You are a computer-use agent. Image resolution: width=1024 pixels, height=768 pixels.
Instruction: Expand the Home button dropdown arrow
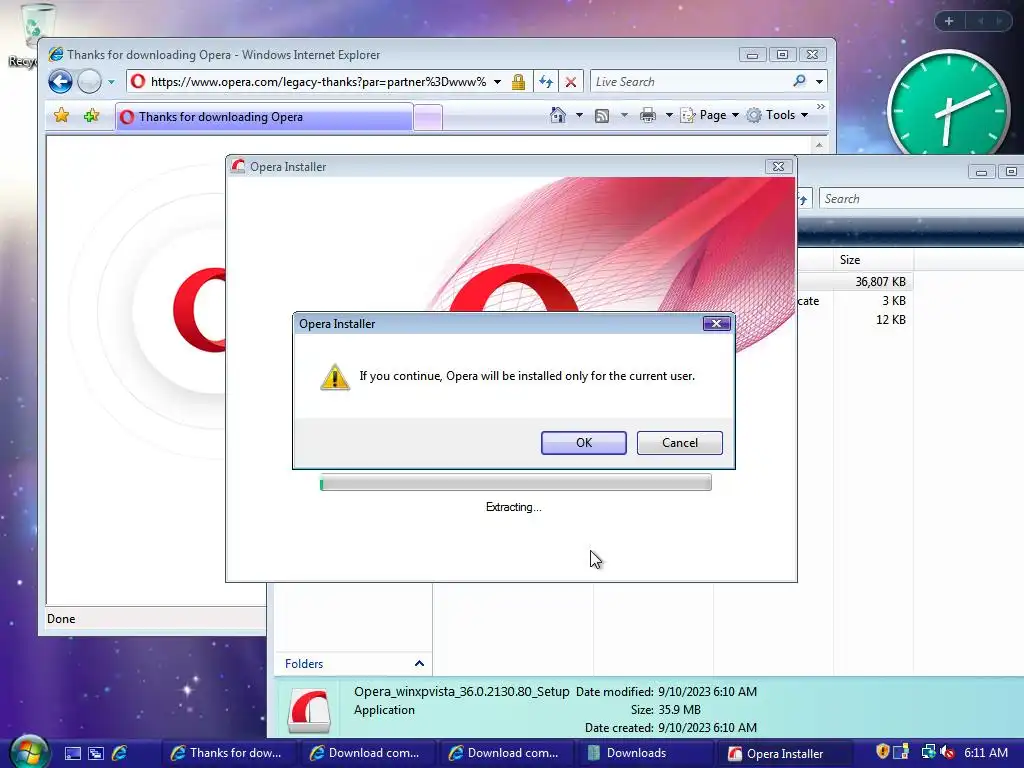[579, 115]
